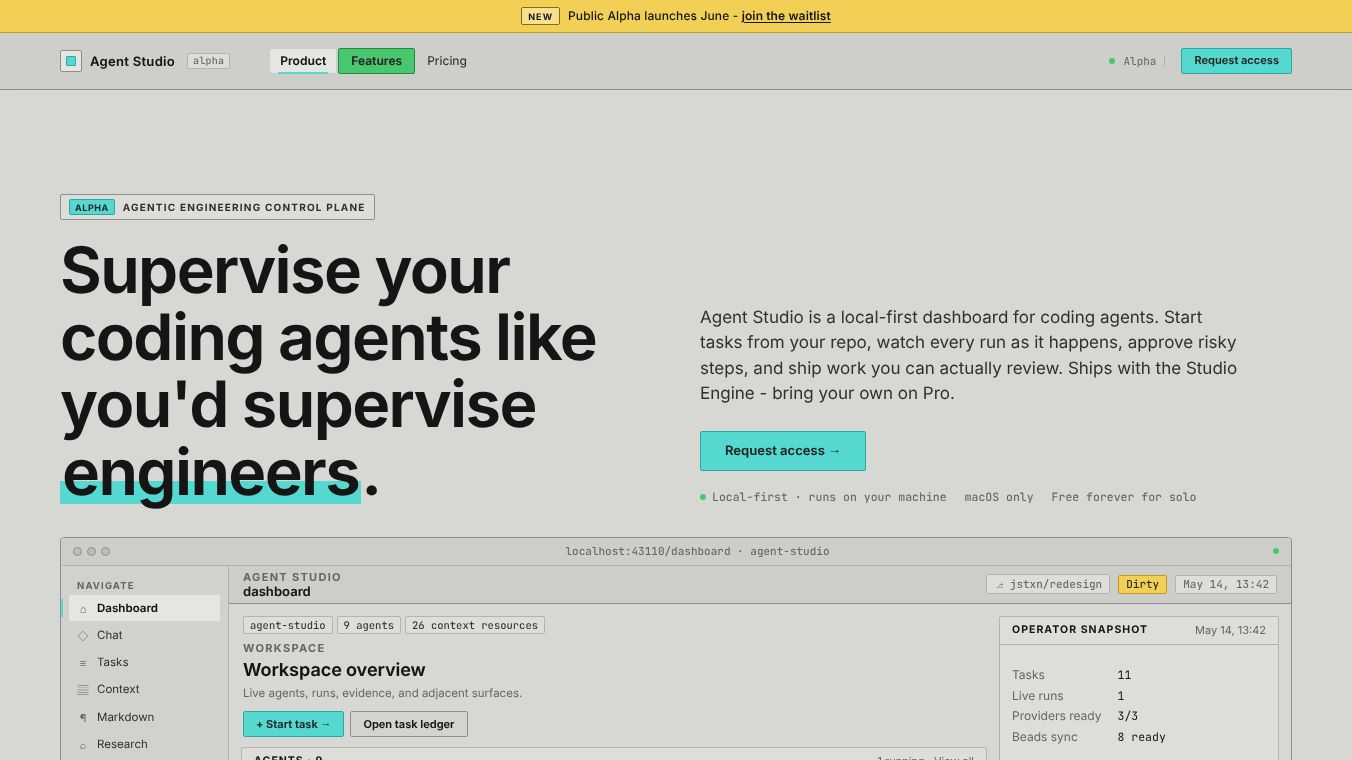The image size is (1352, 760).
Task: Click Request access in the header
Action: 1236,61
